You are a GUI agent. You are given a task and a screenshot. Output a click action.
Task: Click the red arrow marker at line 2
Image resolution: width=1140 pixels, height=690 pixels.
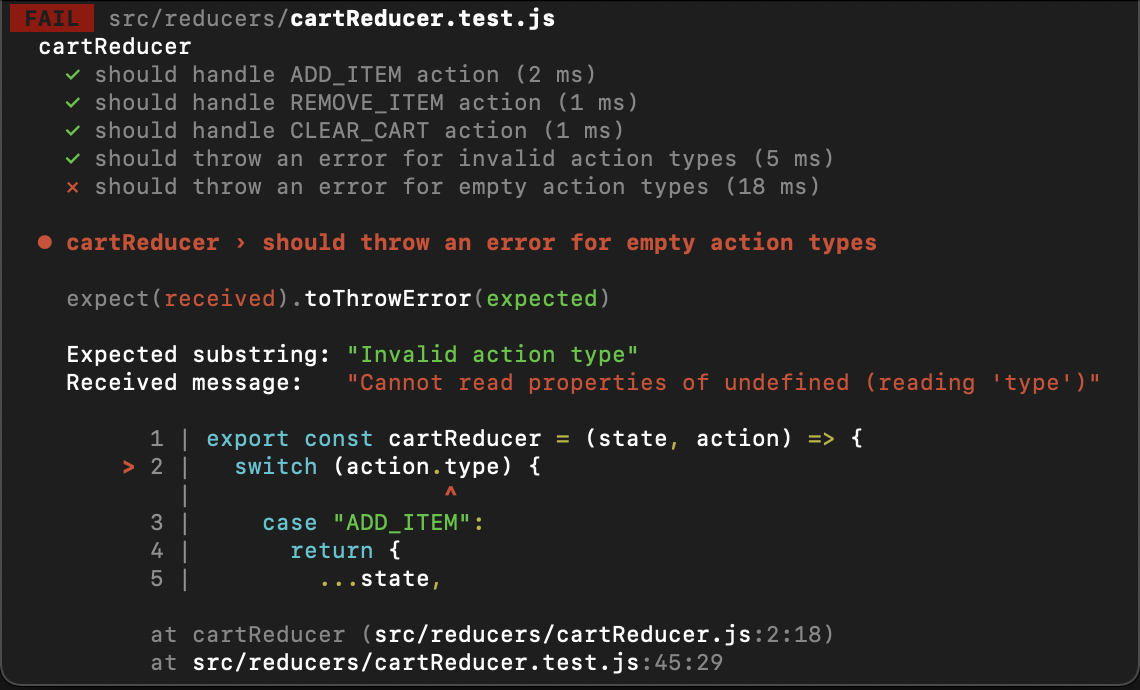click(x=129, y=467)
